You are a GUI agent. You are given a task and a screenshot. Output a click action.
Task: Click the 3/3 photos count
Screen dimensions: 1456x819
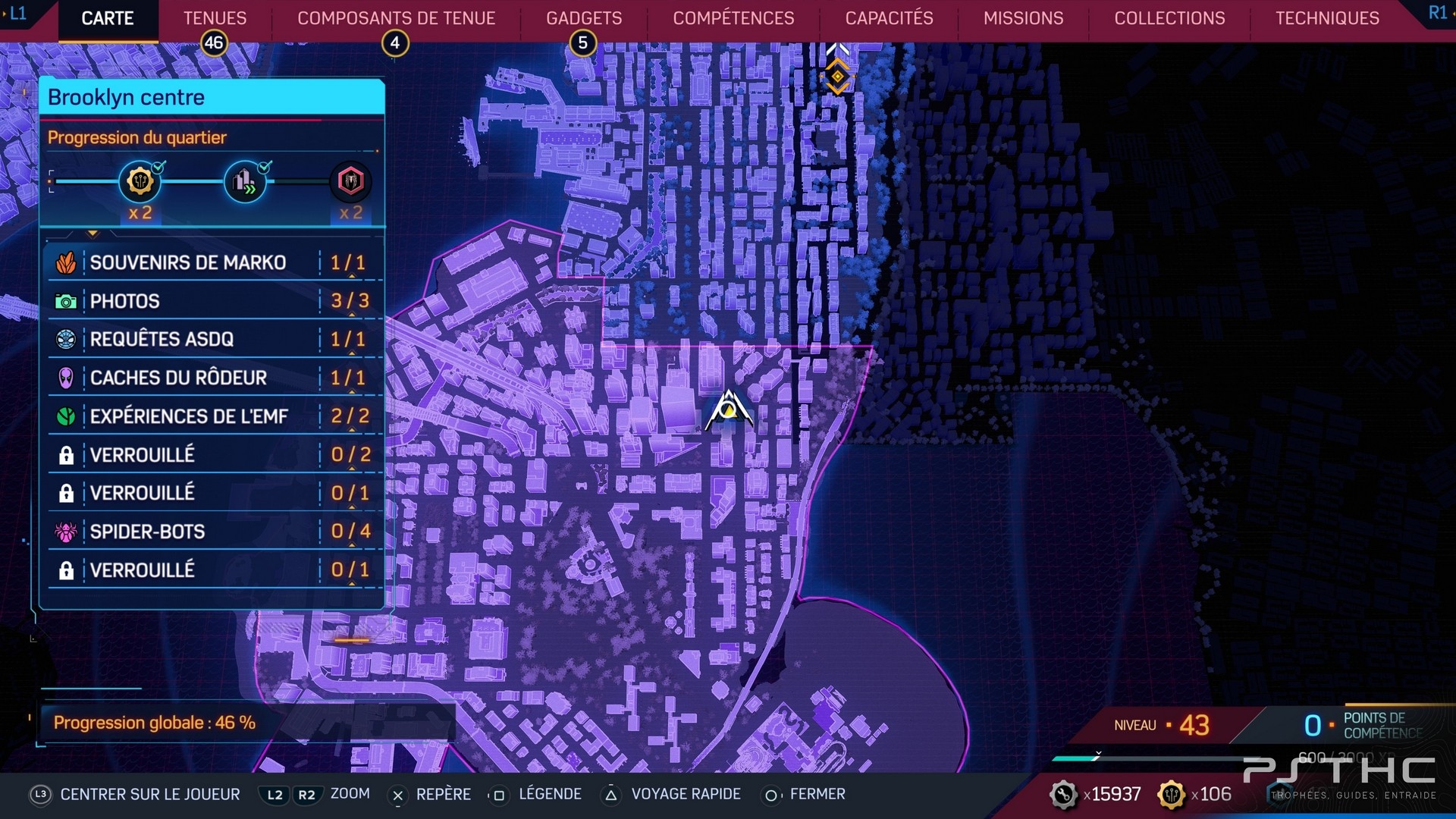click(350, 301)
